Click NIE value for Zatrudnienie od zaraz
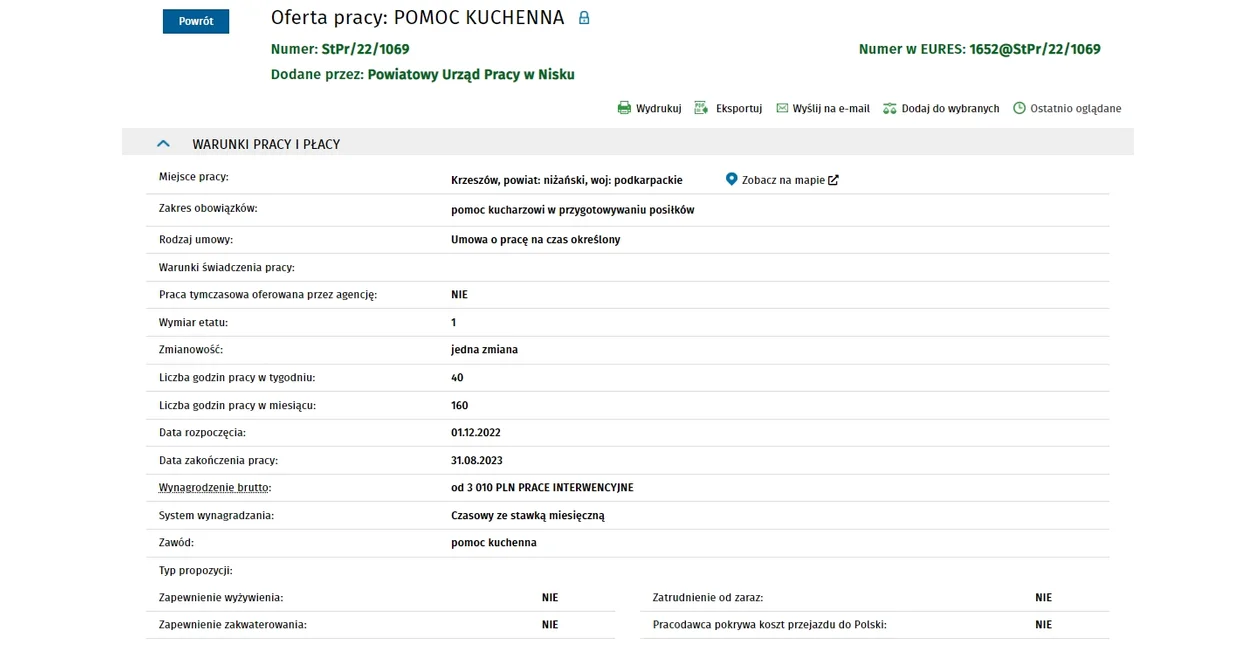The image size is (1260, 662). (1043, 598)
